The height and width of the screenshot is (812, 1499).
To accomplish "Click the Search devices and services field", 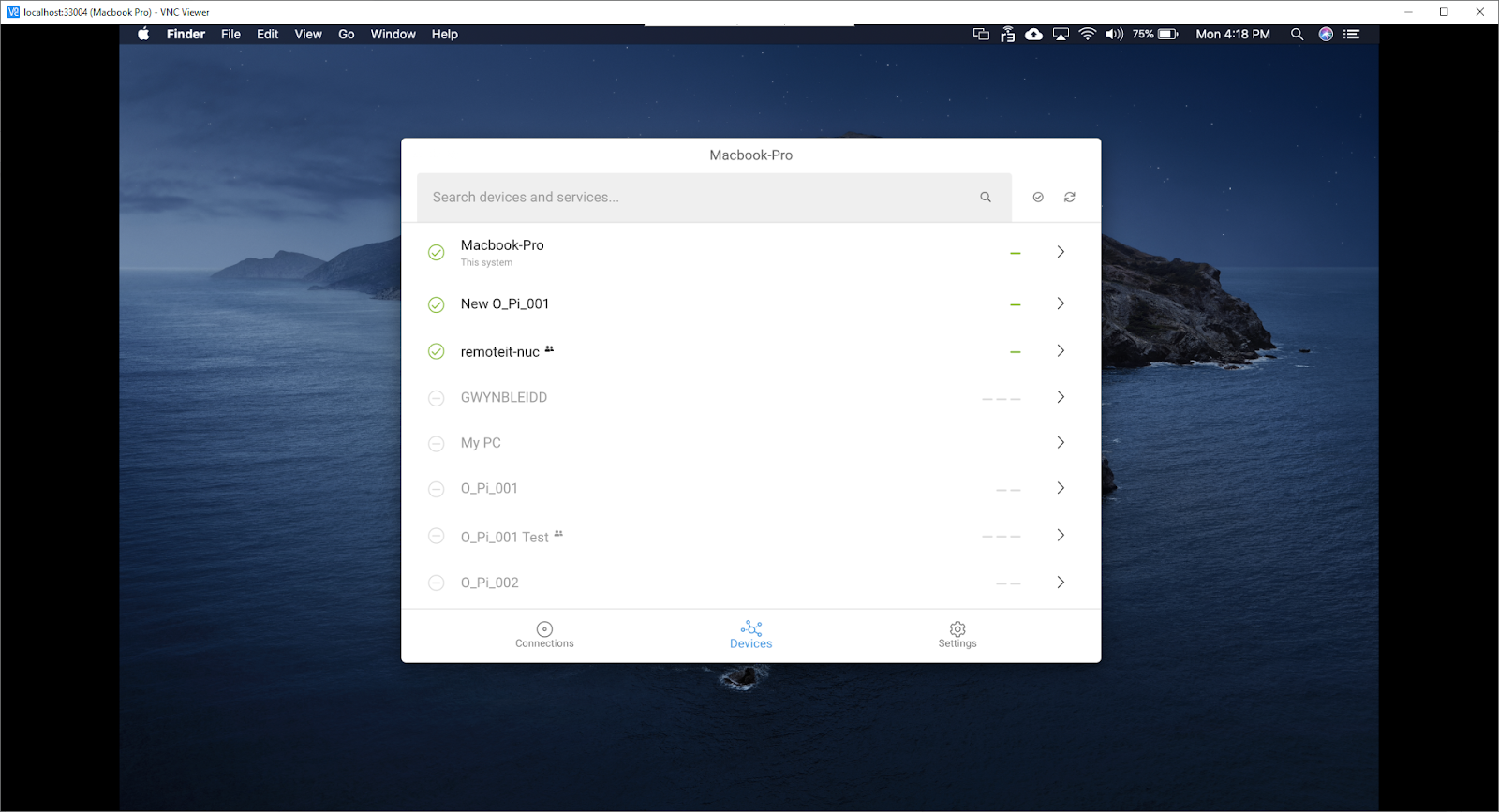I will coord(714,198).
